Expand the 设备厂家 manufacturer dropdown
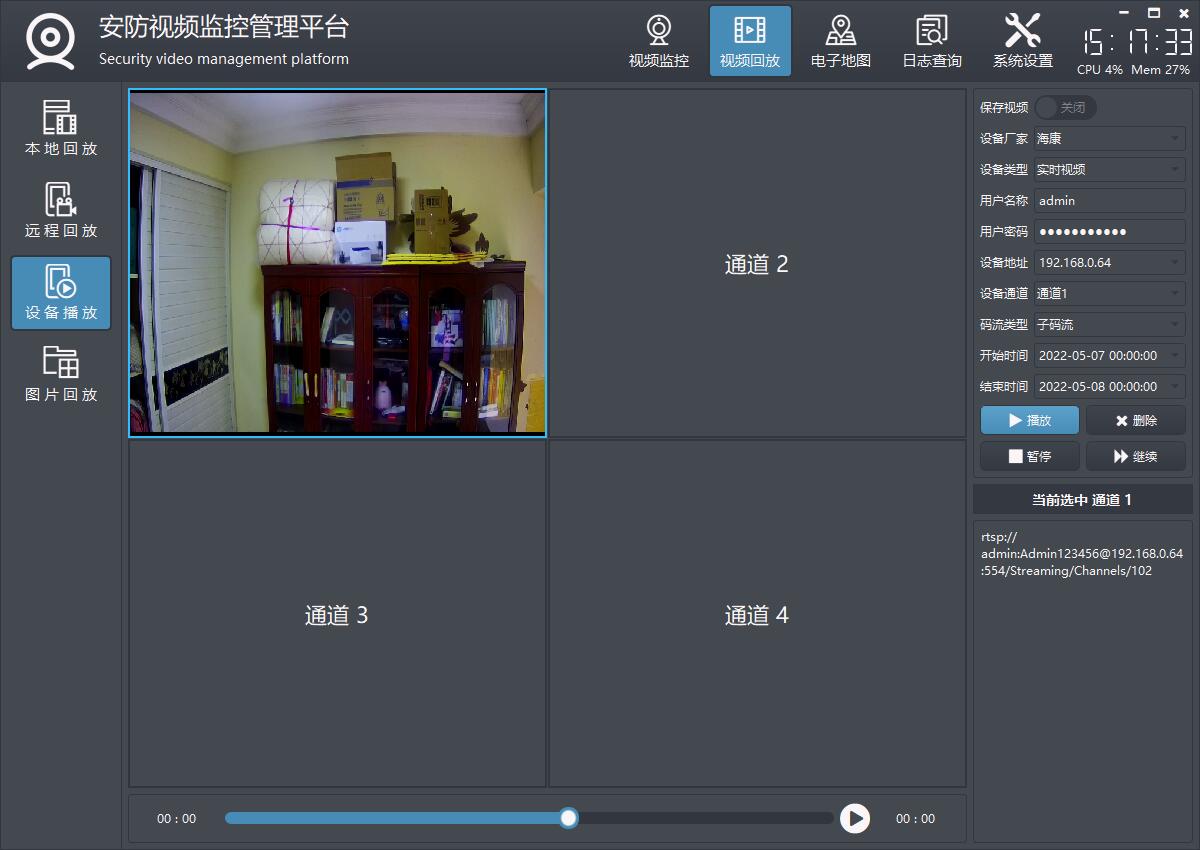The image size is (1200, 850). pos(1109,138)
